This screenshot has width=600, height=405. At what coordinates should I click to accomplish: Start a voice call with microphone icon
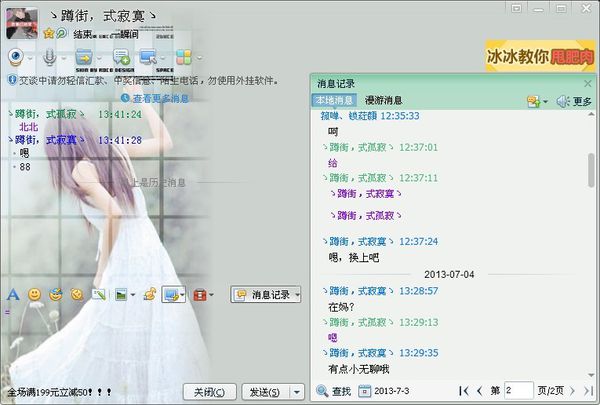pos(49,57)
